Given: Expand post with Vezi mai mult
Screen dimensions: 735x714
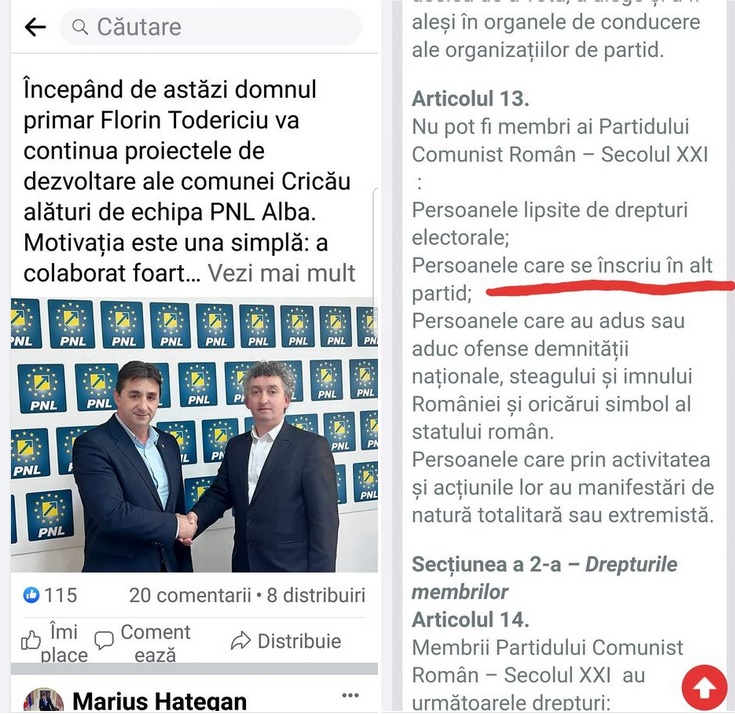Looking at the screenshot, I should click(x=281, y=273).
